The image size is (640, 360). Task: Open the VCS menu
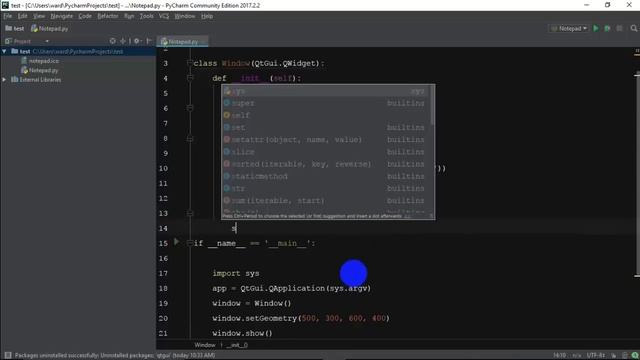[164, 16]
